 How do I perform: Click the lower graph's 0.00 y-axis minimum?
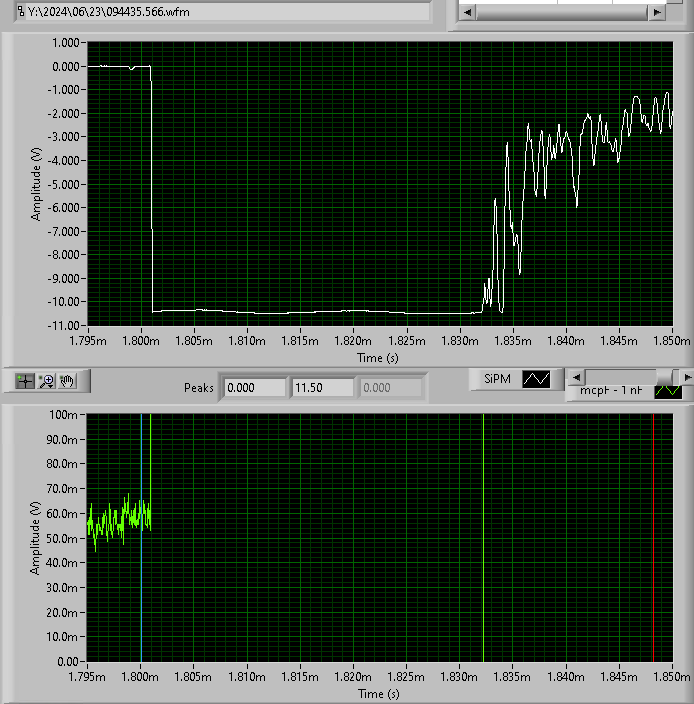point(68,661)
